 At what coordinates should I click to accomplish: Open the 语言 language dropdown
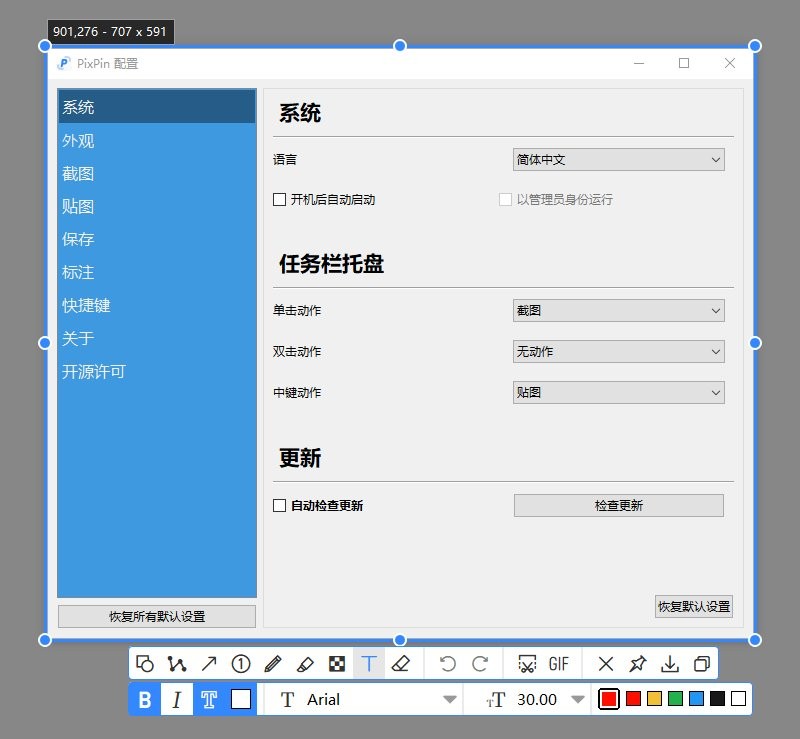point(617,159)
